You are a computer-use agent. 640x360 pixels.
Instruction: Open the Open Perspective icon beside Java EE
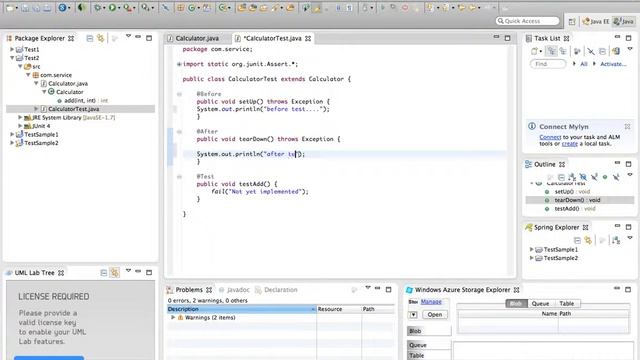(x=572, y=22)
